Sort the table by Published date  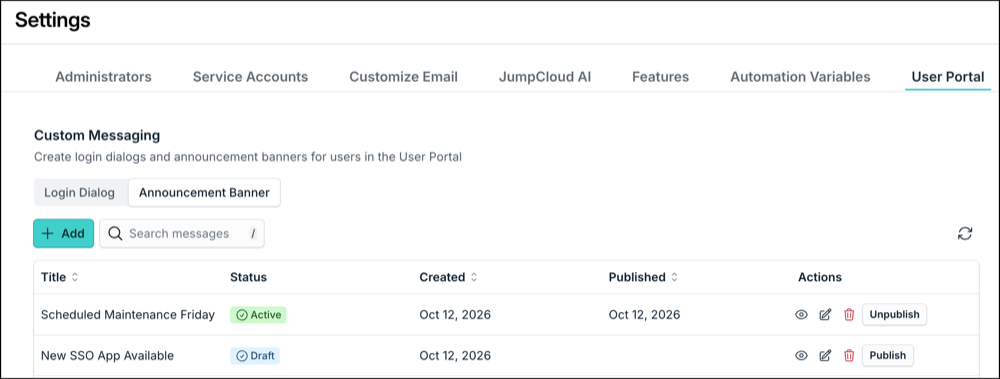coord(674,278)
